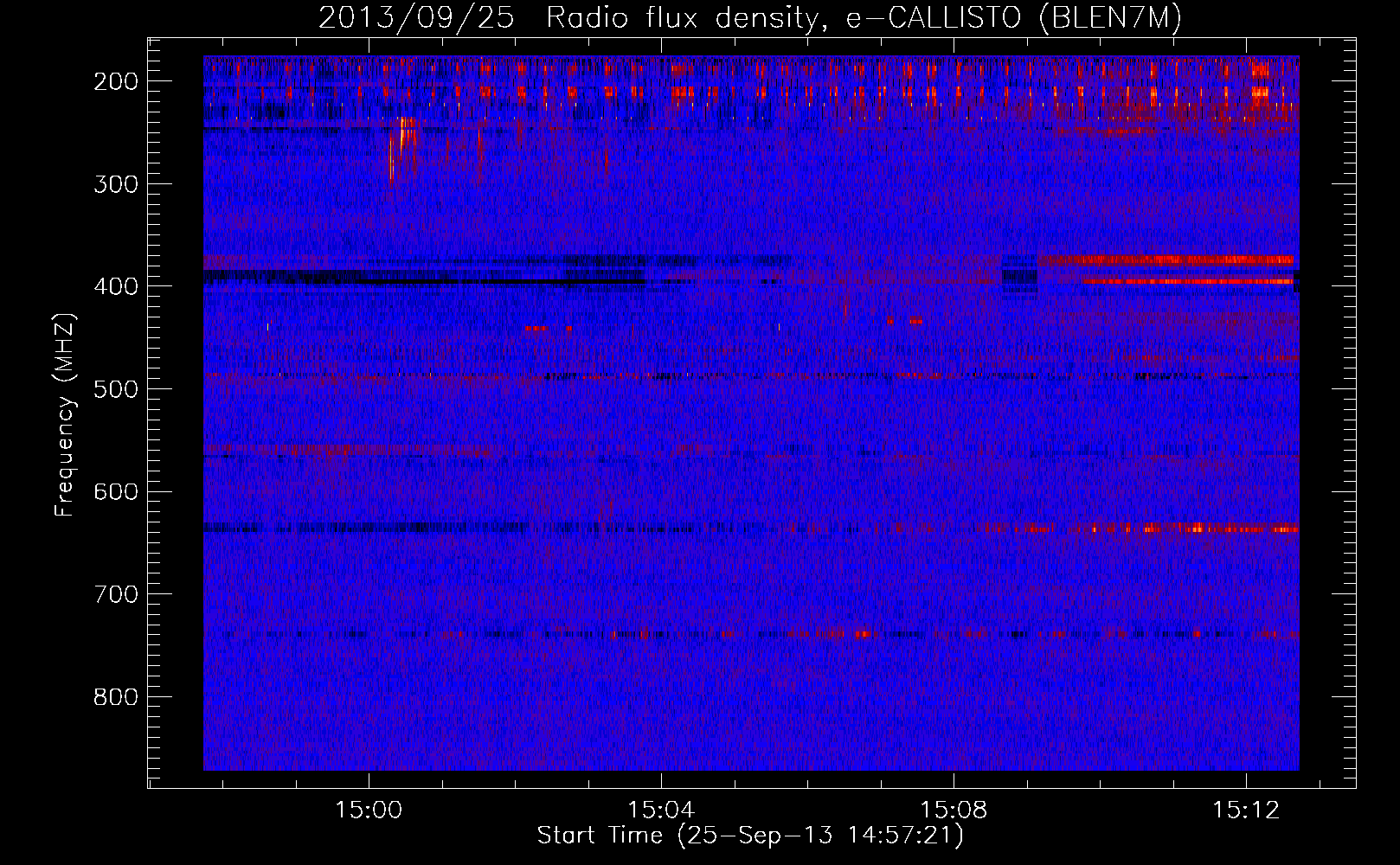Click the 400 frequency tick label
This screenshot has height=865, width=1400.
(x=115, y=286)
